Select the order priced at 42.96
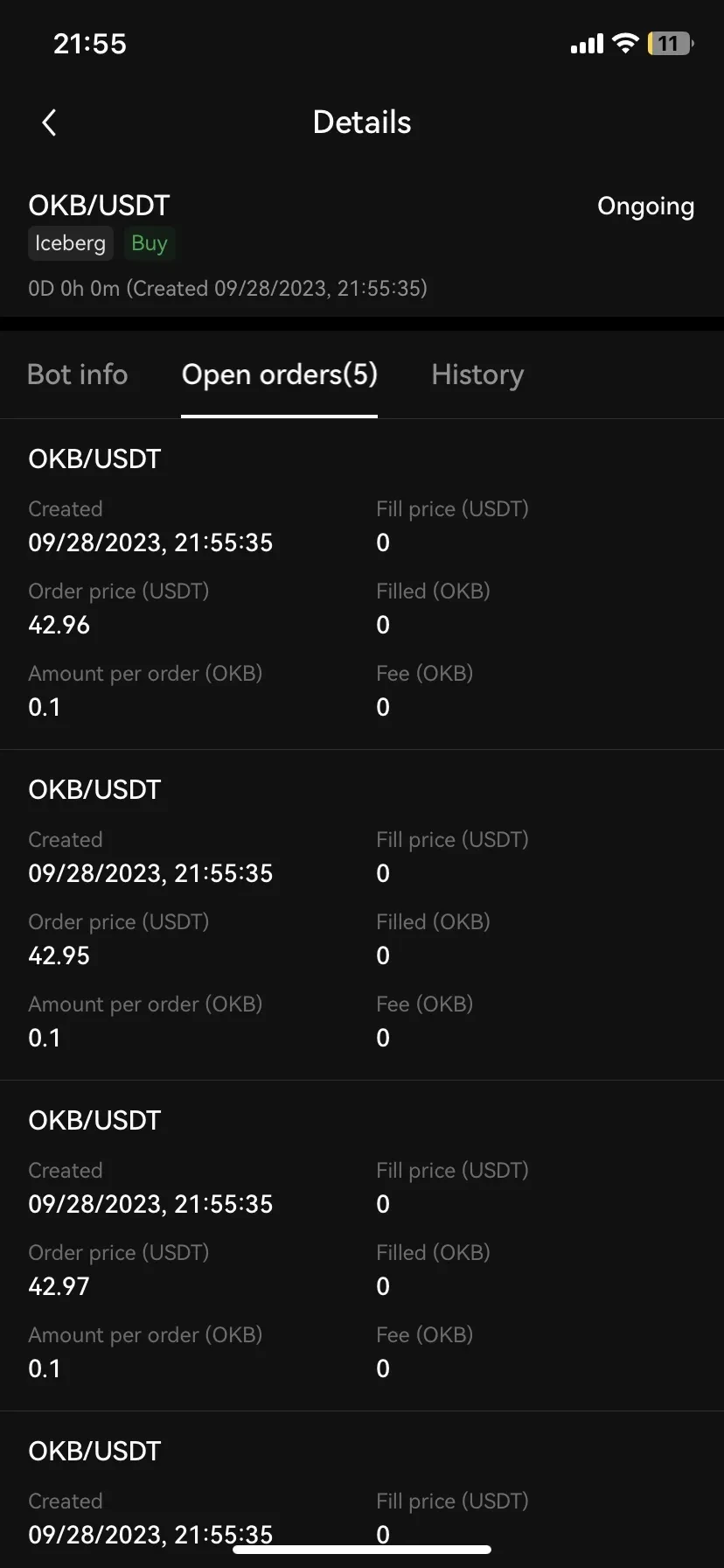 [59, 625]
